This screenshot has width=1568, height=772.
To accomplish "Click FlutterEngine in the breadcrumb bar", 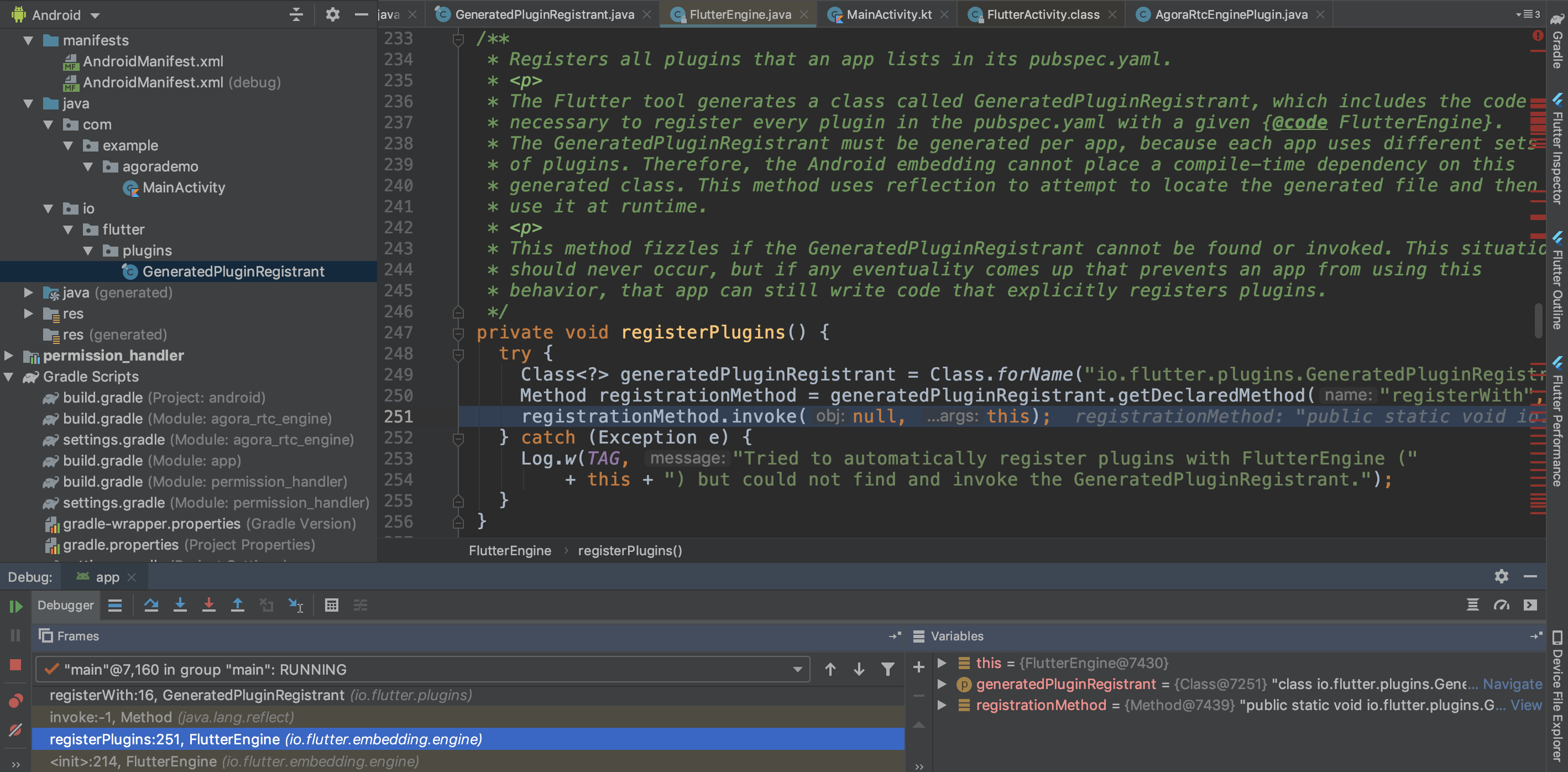I will coord(509,550).
